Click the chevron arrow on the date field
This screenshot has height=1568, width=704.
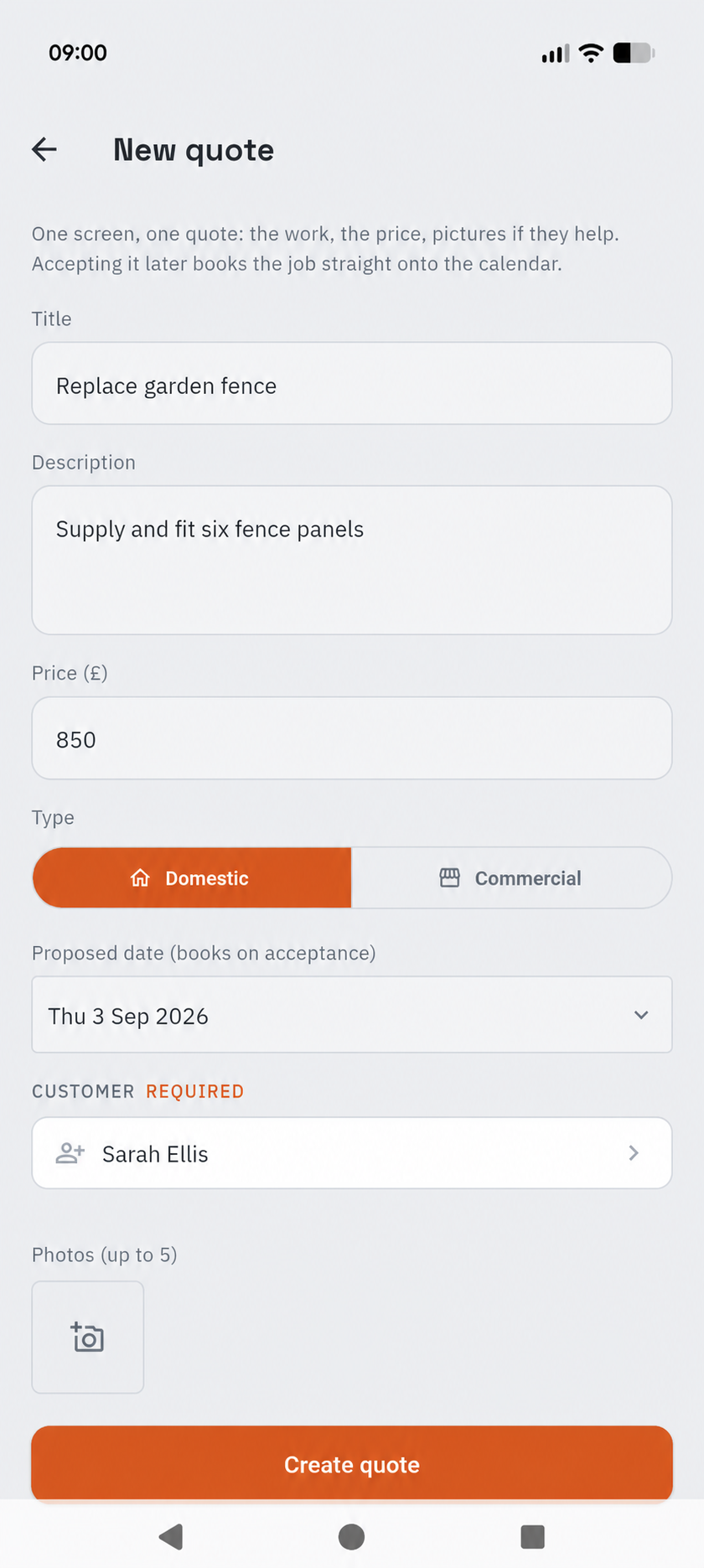pos(641,1015)
